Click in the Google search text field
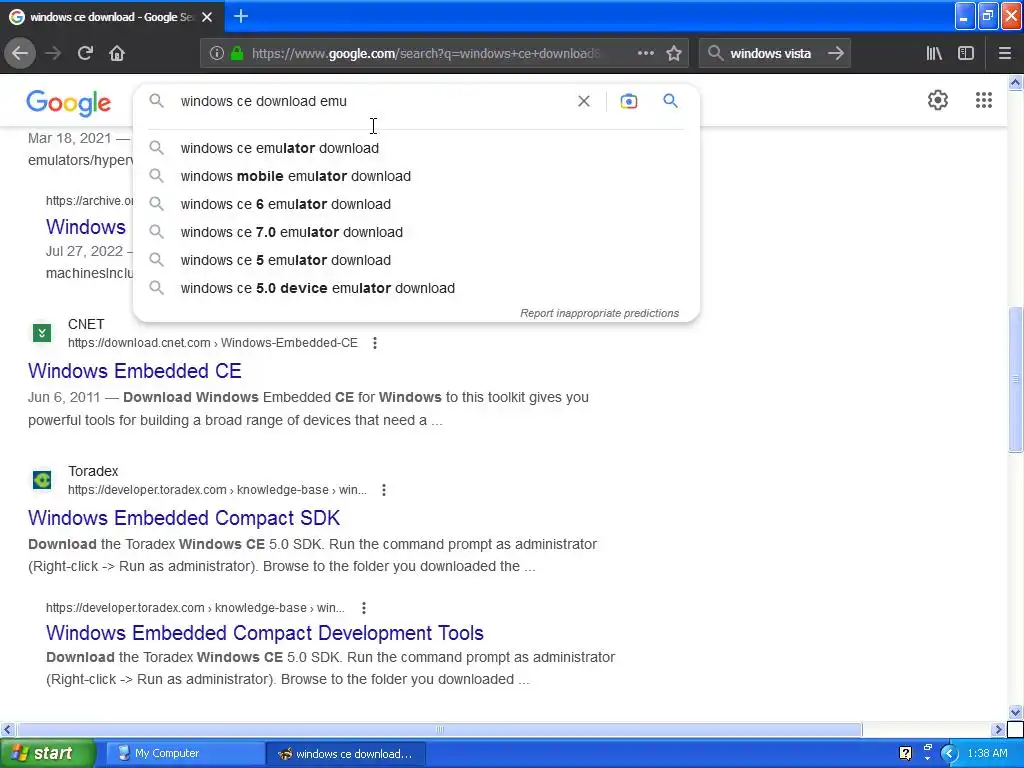The image size is (1024, 768). tap(372, 101)
